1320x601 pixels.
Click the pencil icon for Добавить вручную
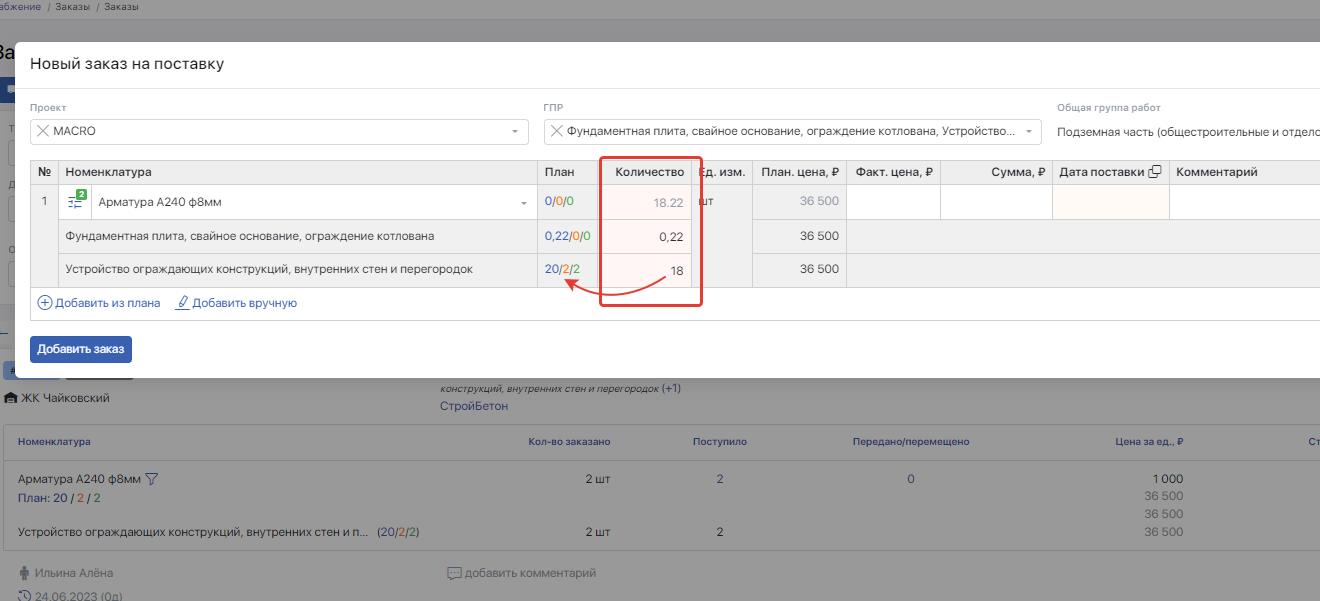(x=182, y=303)
